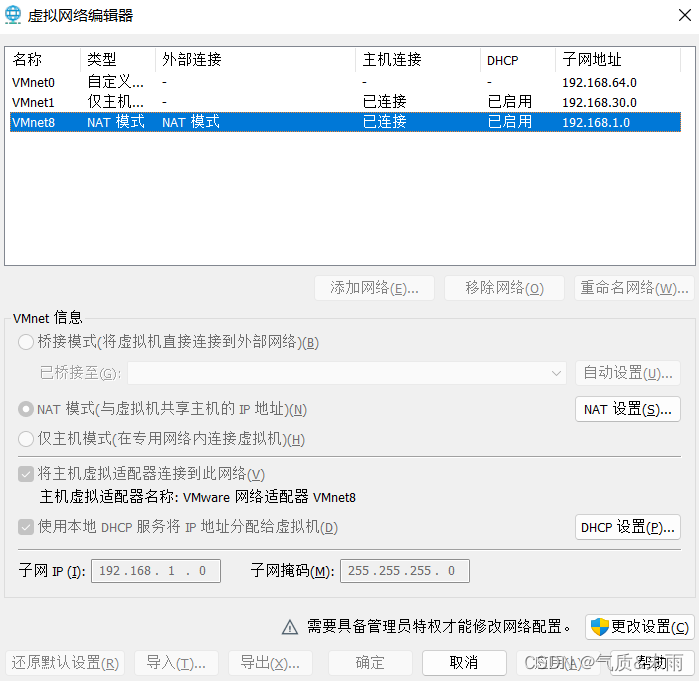Click 还原默认设置(R) button

coord(65,663)
